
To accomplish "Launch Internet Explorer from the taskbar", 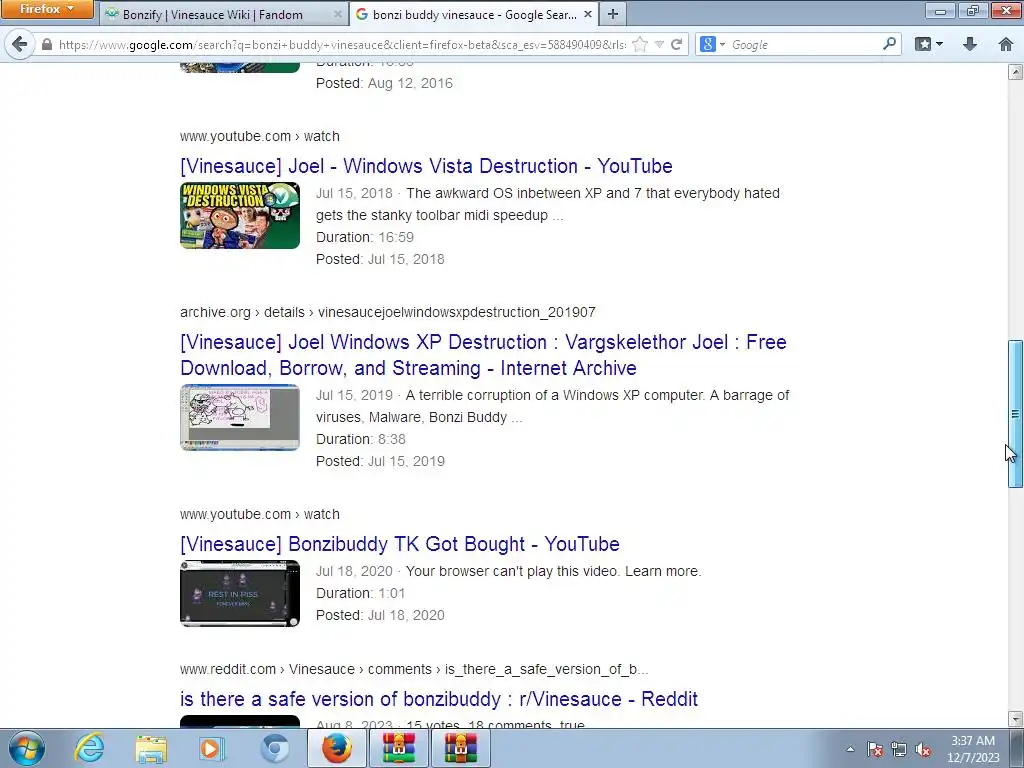I will coord(88,748).
